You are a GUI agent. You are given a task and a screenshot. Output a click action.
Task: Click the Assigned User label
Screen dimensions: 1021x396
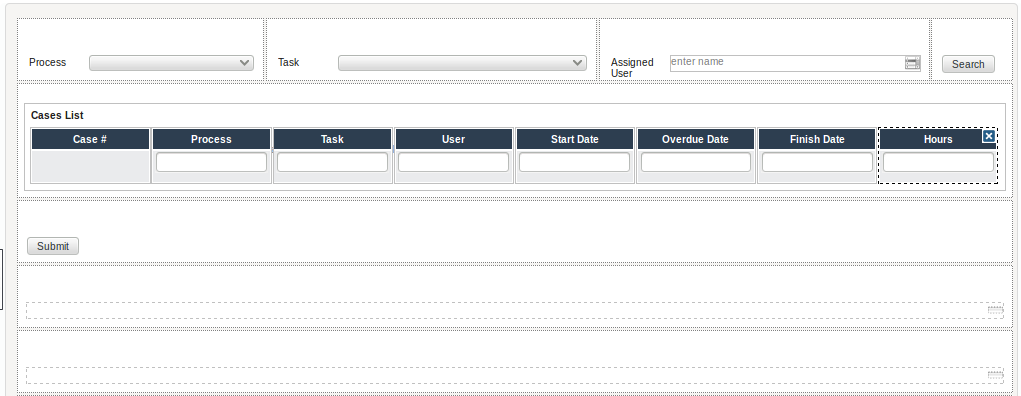[x=632, y=68]
